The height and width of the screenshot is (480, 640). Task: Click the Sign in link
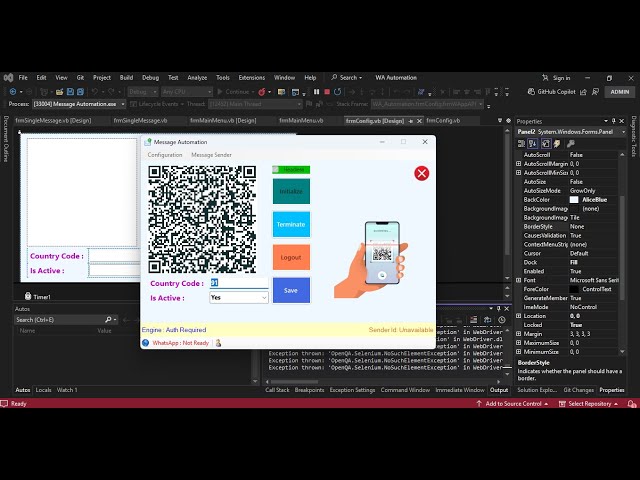[561, 78]
